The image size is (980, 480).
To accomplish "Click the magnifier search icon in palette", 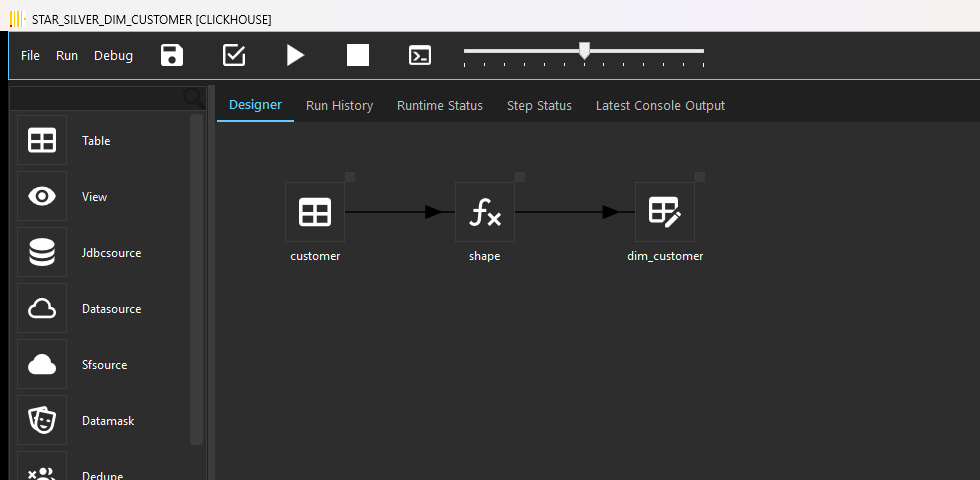I will pyautogui.click(x=194, y=98).
